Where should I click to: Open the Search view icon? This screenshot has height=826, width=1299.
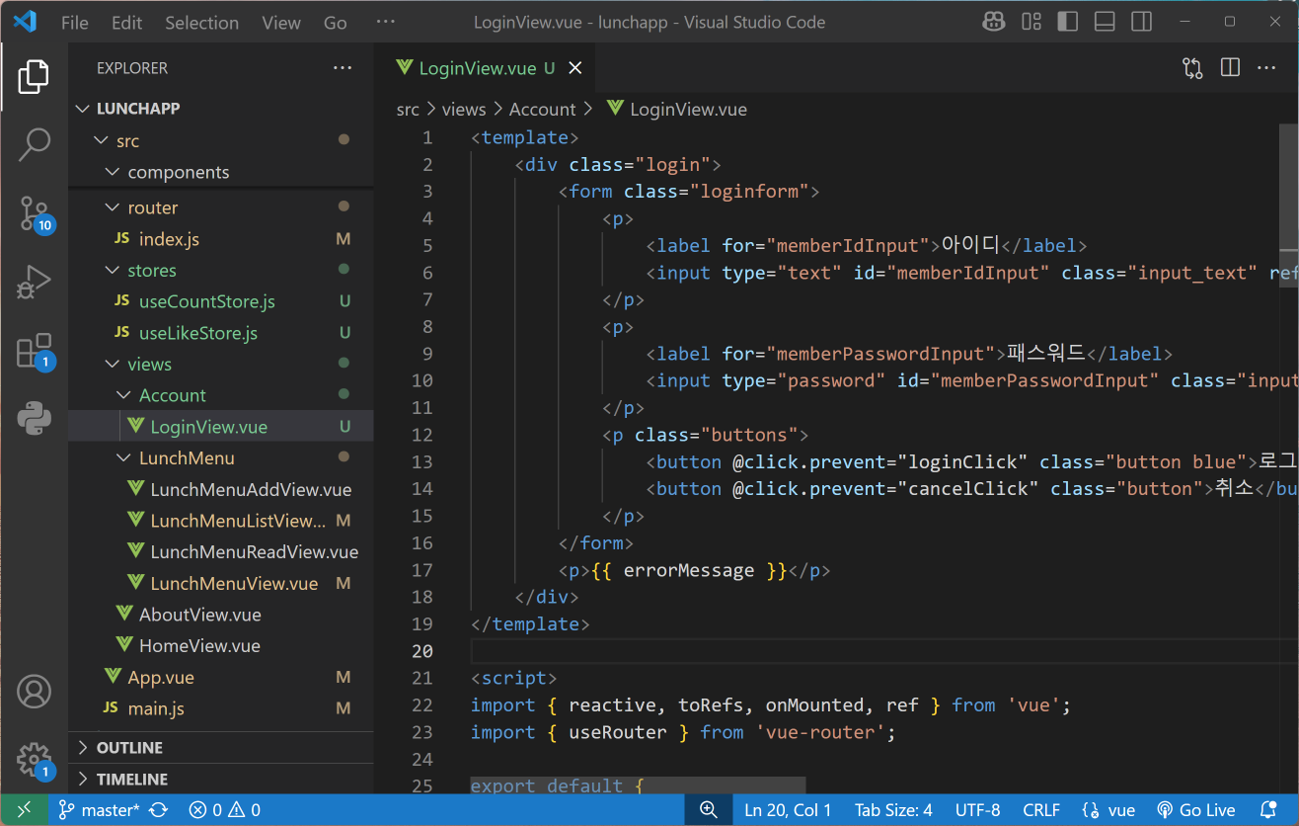[x=34, y=145]
